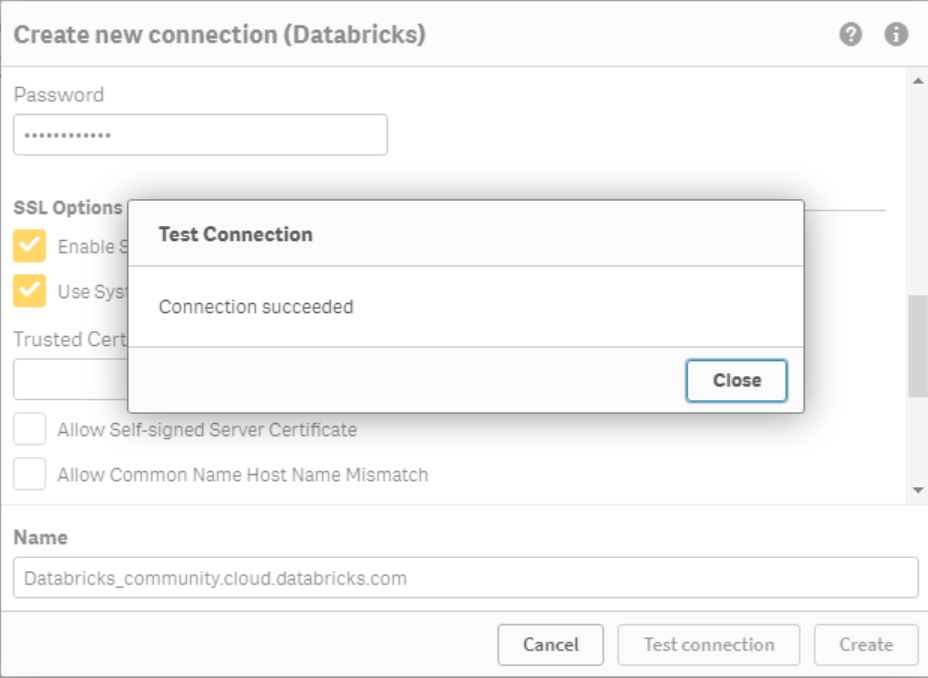Image resolution: width=928 pixels, height=678 pixels.
Task: Click the scroll down arrow
Action: point(918,490)
